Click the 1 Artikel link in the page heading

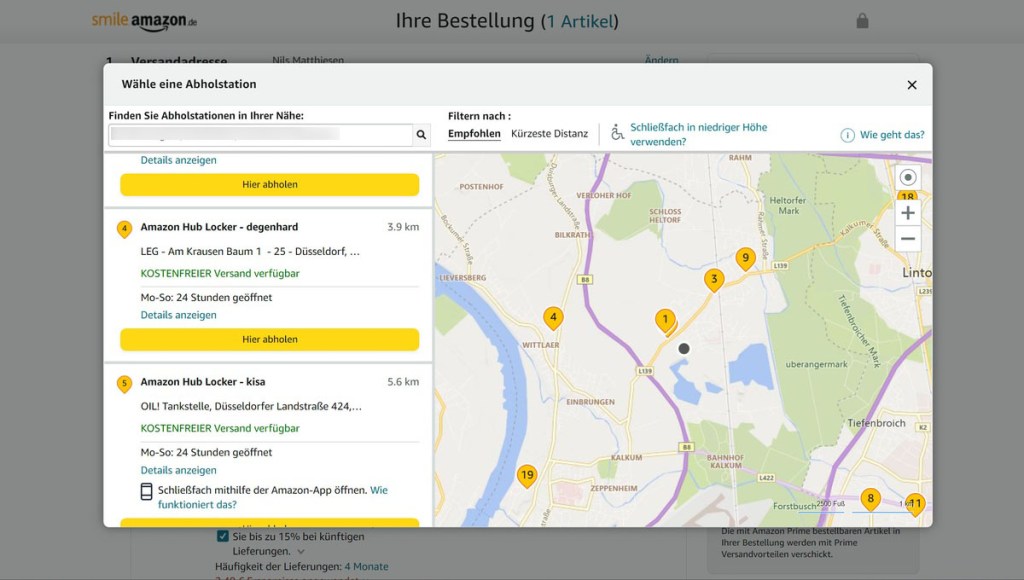[x=580, y=22]
